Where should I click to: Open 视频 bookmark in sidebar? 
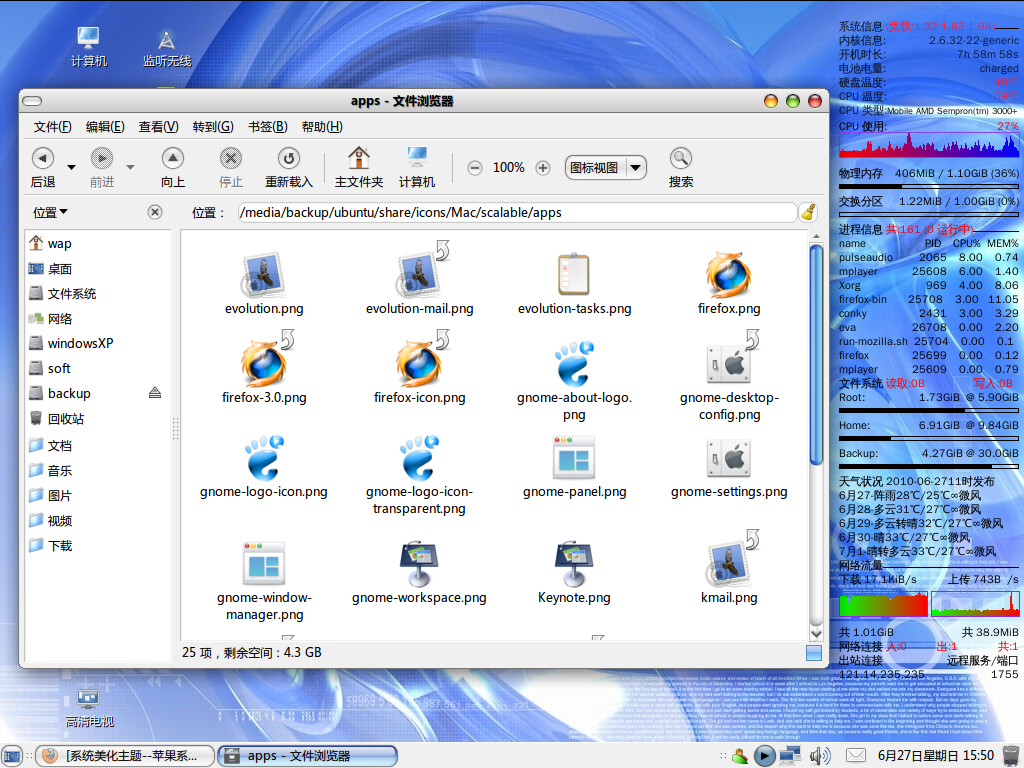(97, 520)
